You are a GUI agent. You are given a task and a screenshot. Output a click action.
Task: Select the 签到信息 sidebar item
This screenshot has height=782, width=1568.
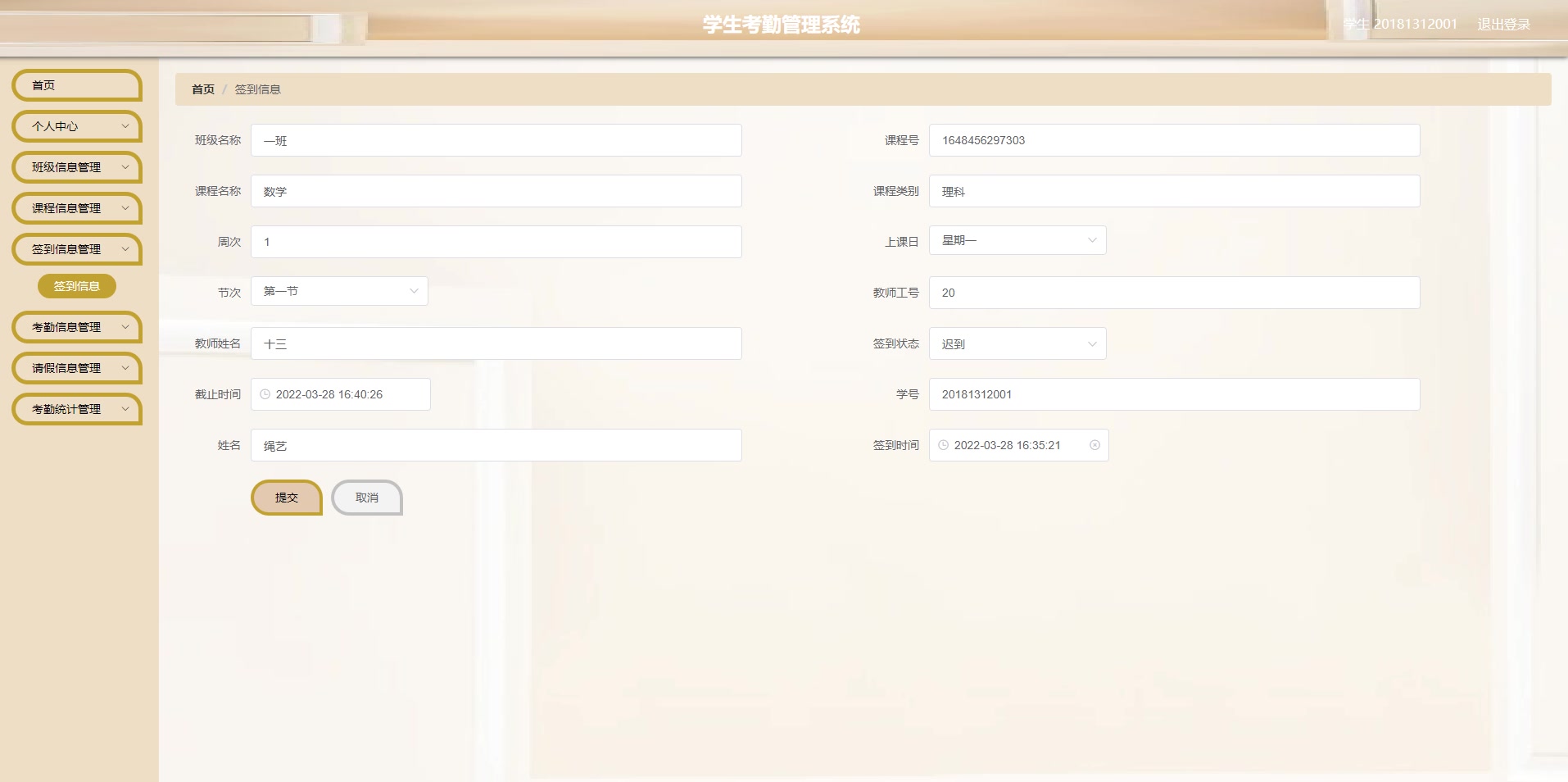[76, 286]
